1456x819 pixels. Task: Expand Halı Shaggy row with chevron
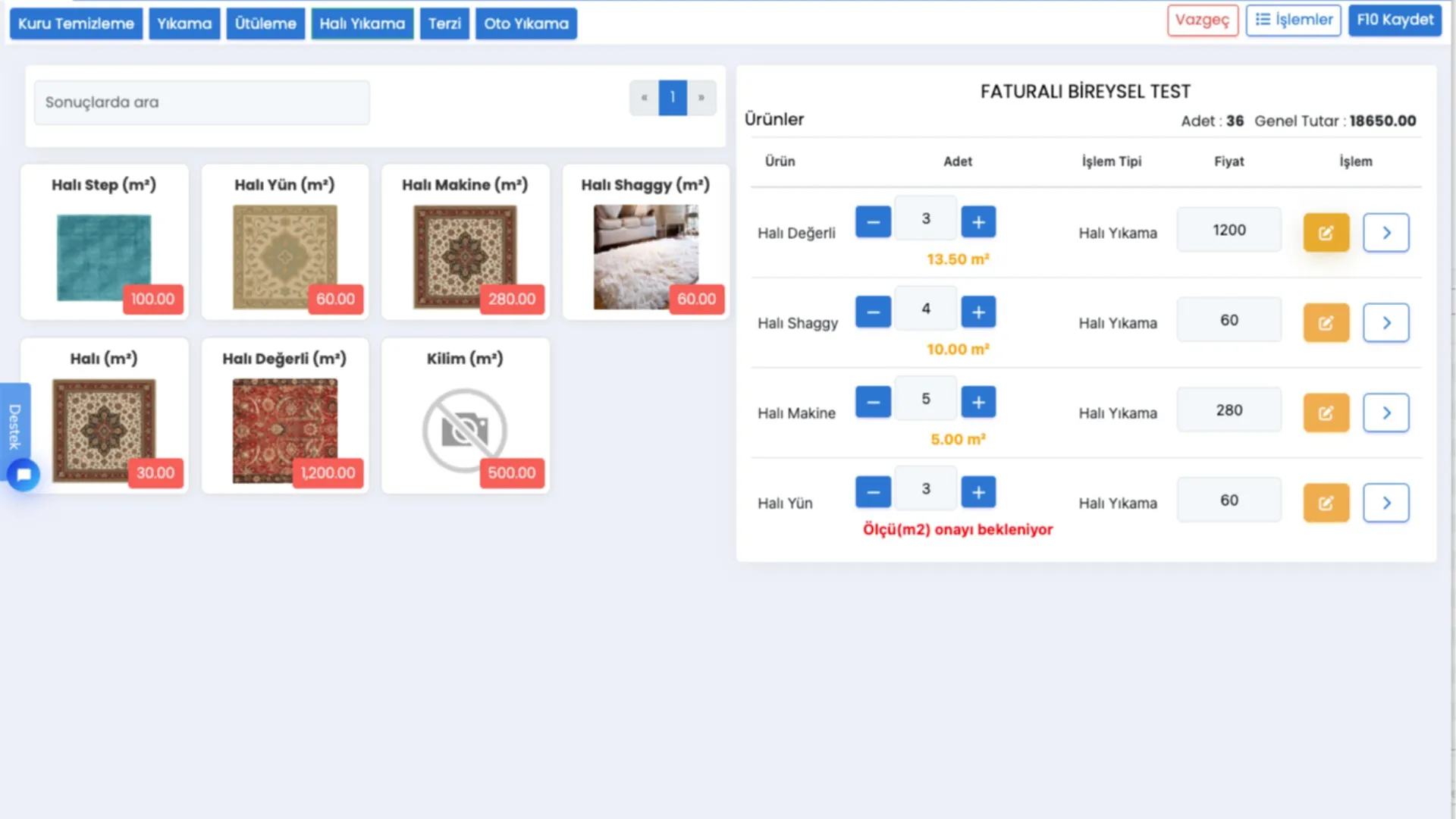(1385, 323)
